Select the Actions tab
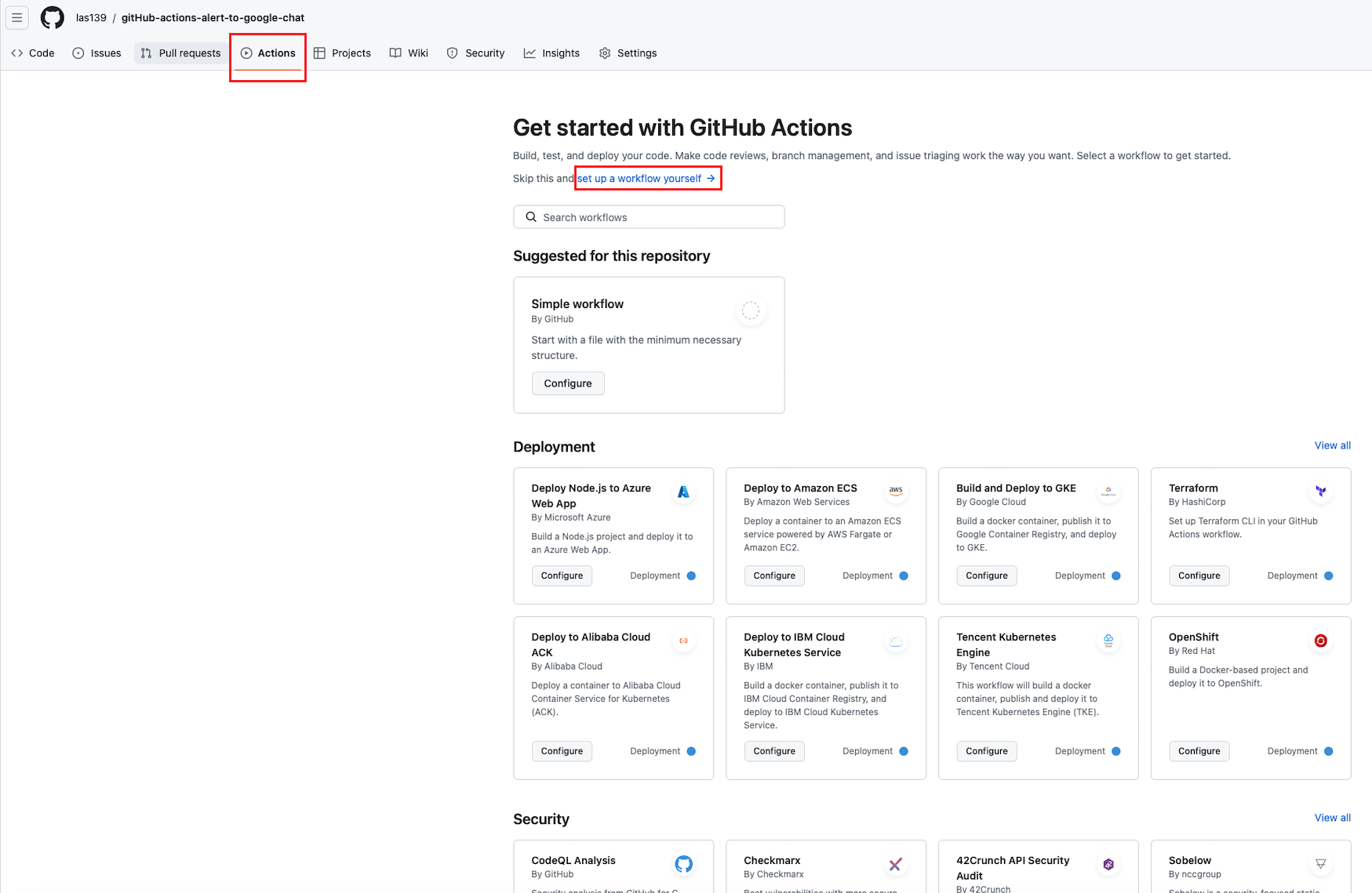Viewport: 1372px width, 893px height. tap(268, 53)
